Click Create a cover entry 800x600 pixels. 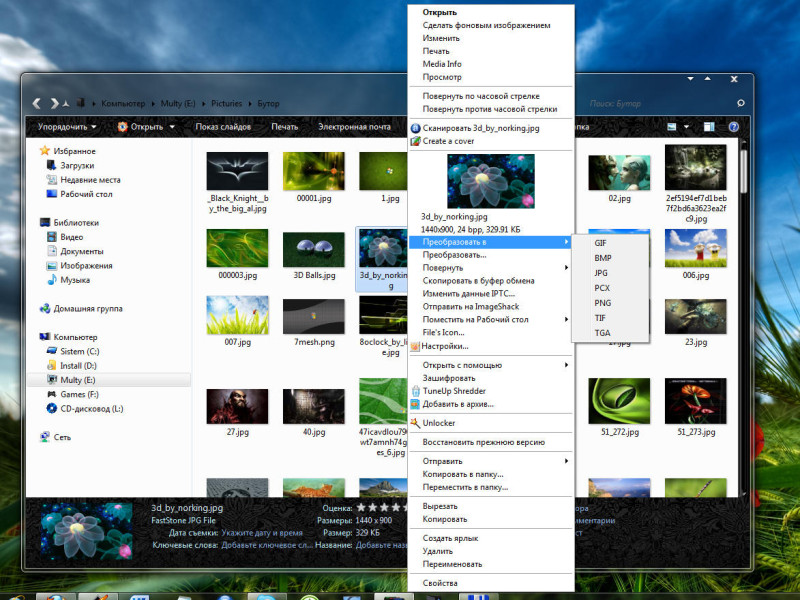click(x=491, y=141)
